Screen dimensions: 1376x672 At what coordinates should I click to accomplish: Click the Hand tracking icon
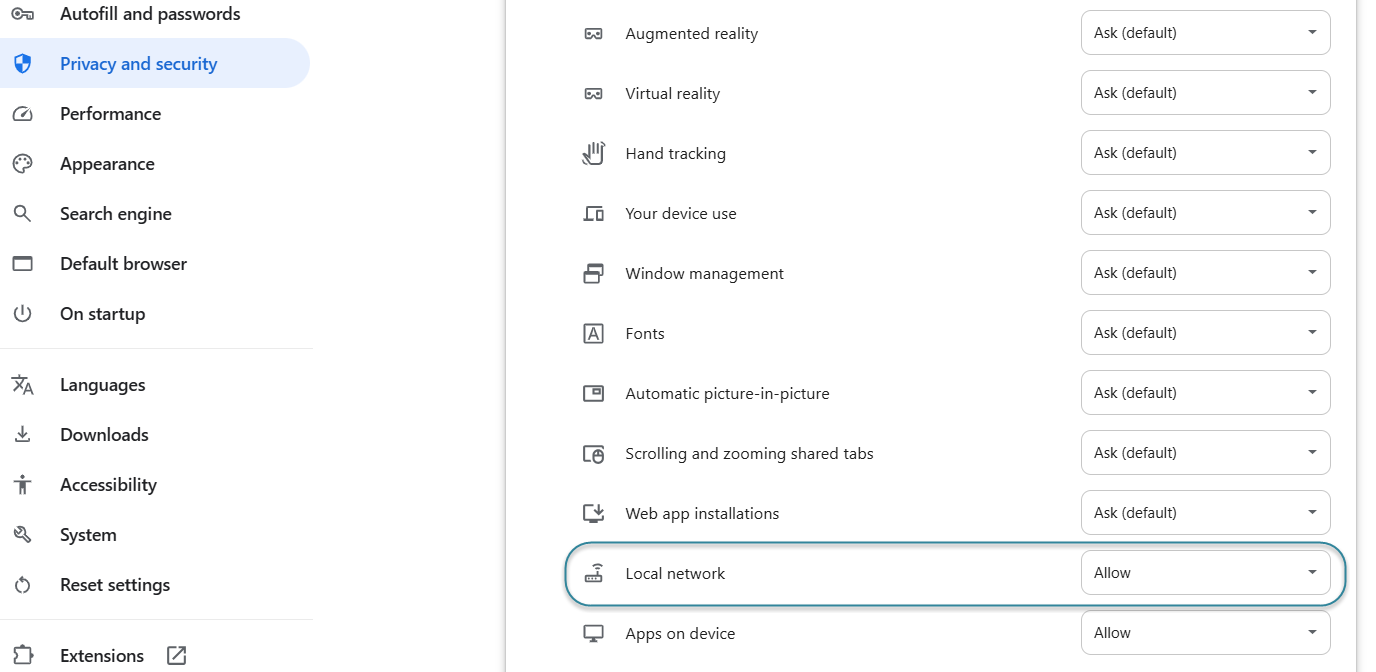point(594,153)
